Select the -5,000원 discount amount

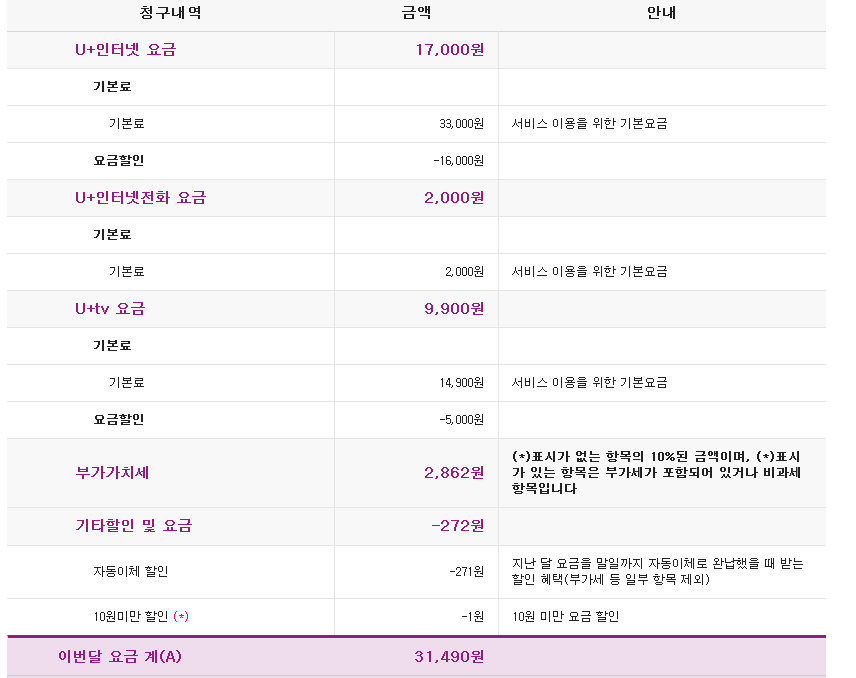[461, 420]
